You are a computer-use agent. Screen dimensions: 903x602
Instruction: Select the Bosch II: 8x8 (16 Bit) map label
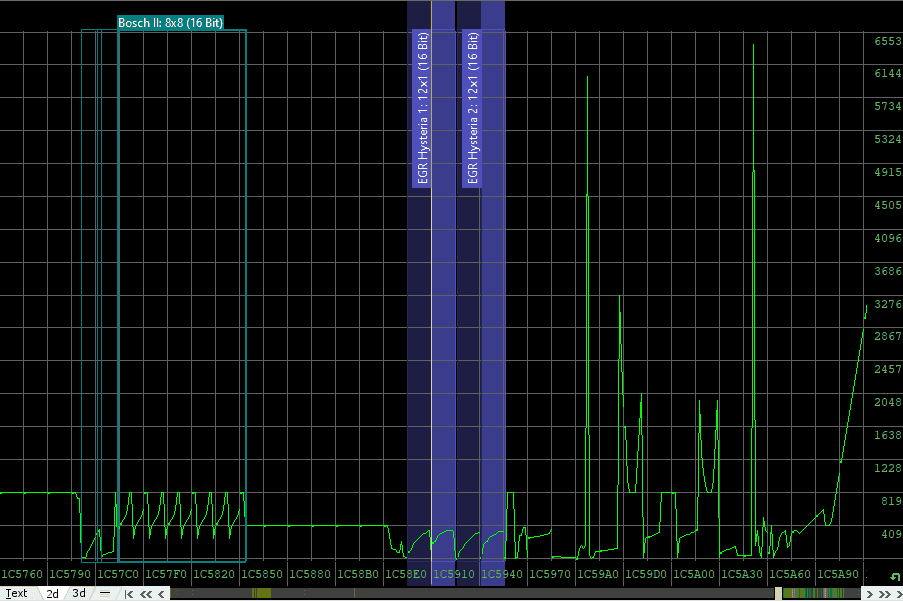tap(170, 24)
